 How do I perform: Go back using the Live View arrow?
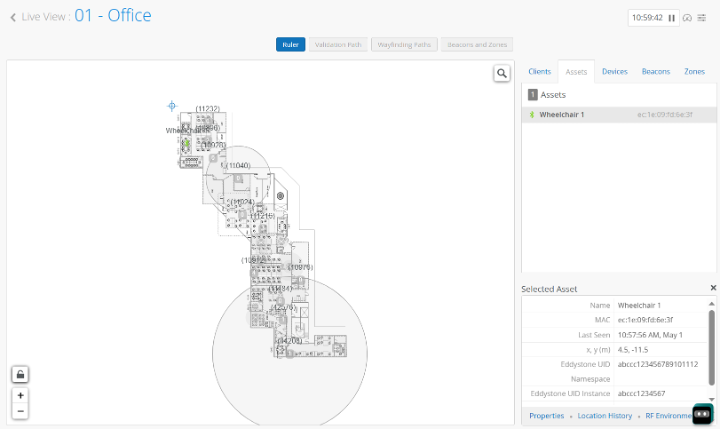(x=13, y=17)
